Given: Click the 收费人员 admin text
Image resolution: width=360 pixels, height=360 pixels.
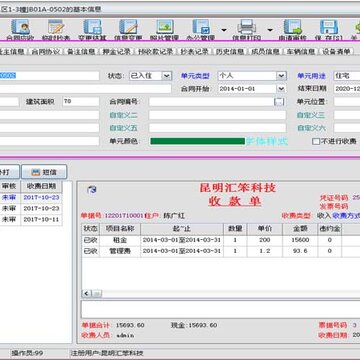Looking at the screenshot, I should click(108, 335).
